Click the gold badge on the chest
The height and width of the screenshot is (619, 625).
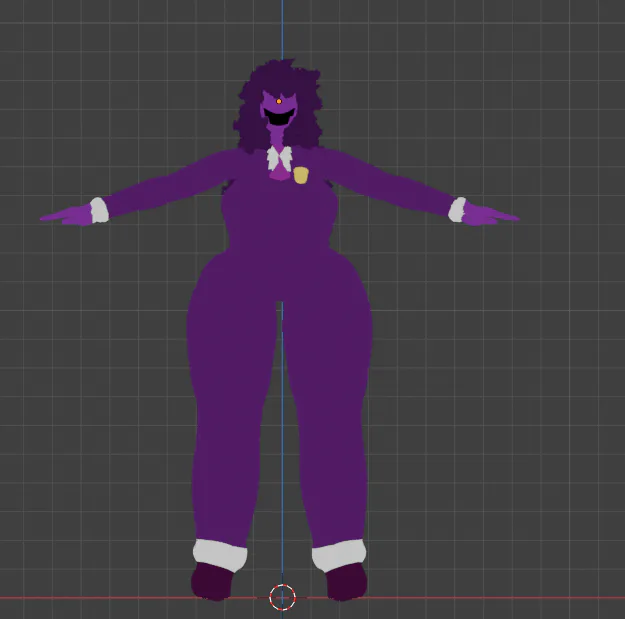[x=301, y=175]
